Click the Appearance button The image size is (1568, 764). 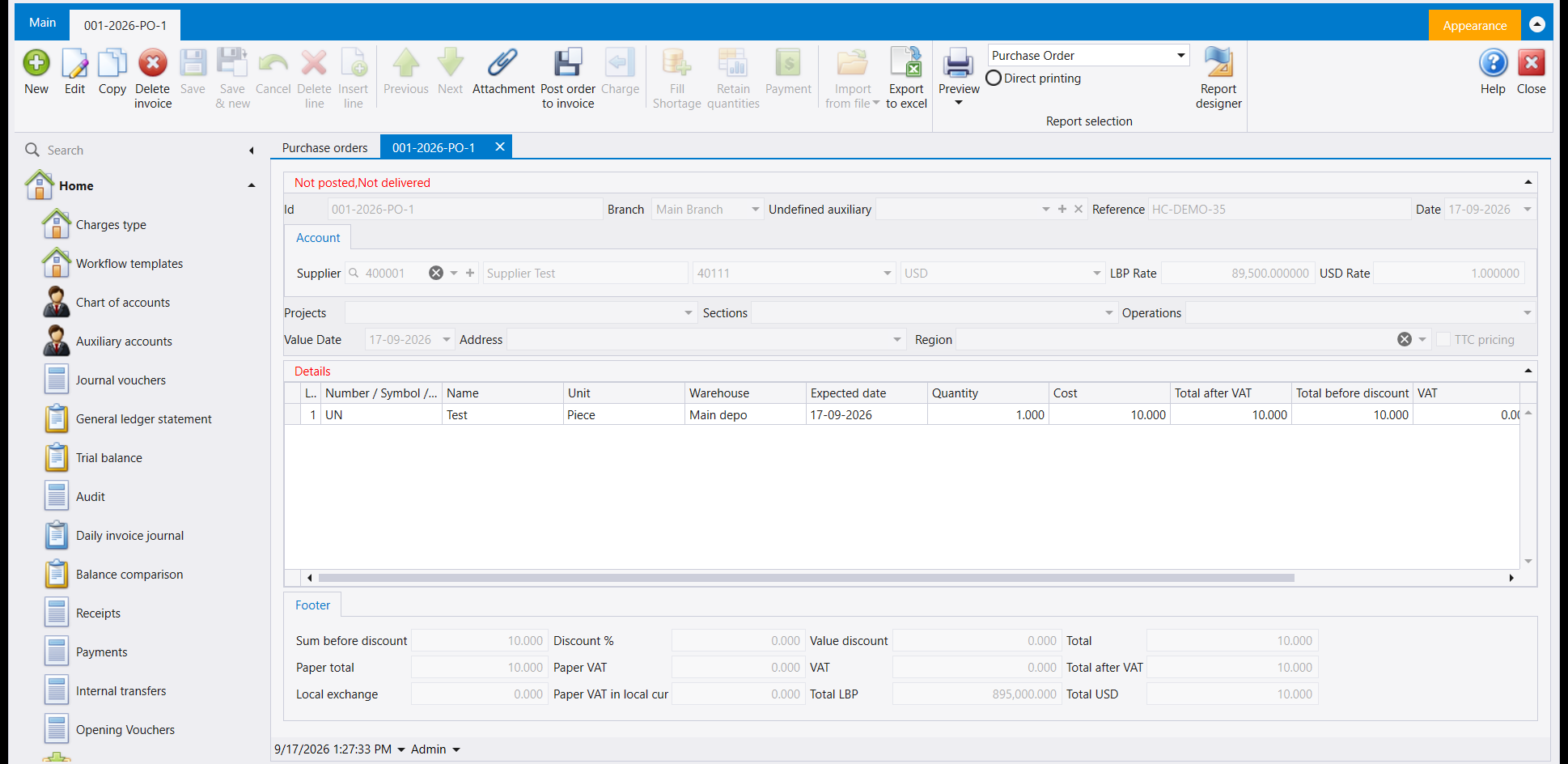coord(1474,26)
